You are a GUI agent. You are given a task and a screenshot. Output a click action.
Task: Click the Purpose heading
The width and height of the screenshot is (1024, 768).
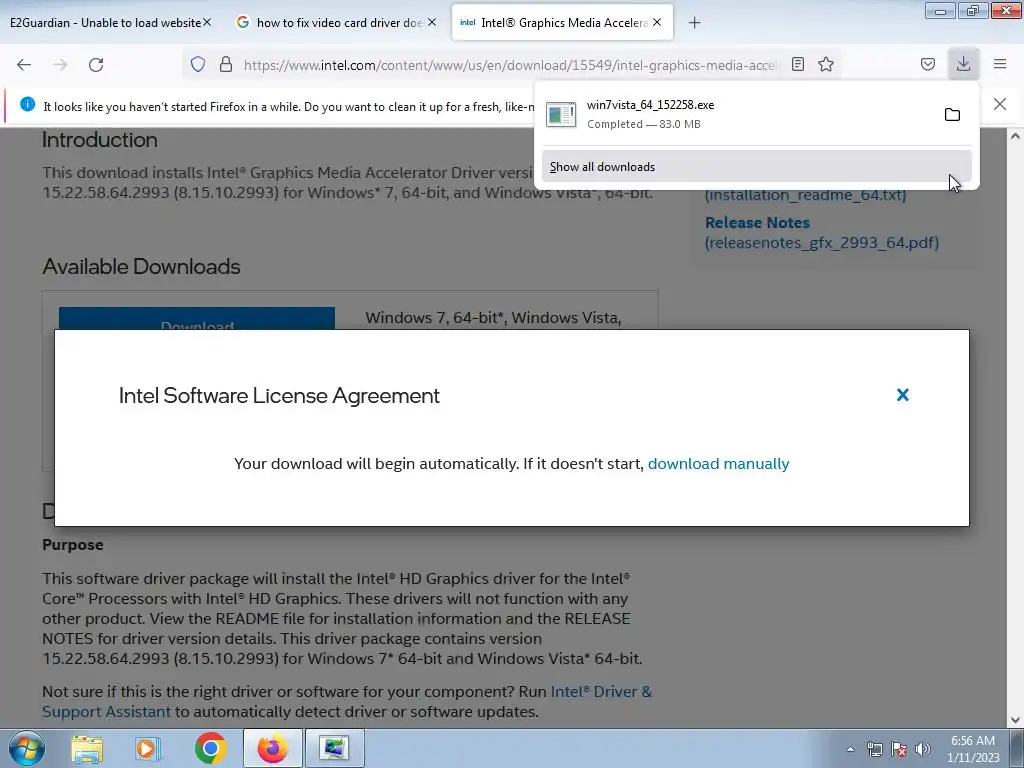[72, 545]
